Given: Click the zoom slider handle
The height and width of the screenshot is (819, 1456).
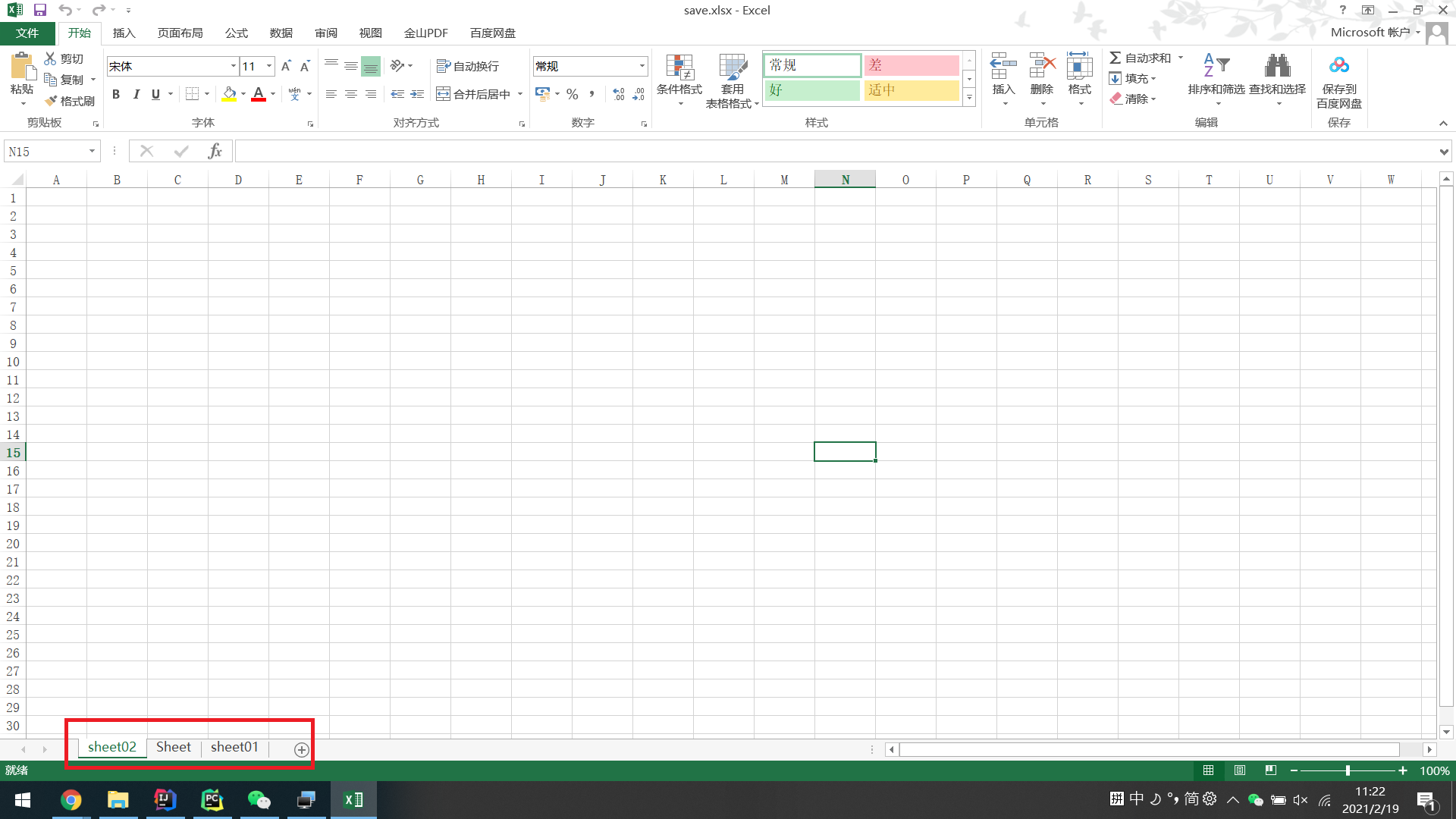Looking at the screenshot, I should 1348,770.
